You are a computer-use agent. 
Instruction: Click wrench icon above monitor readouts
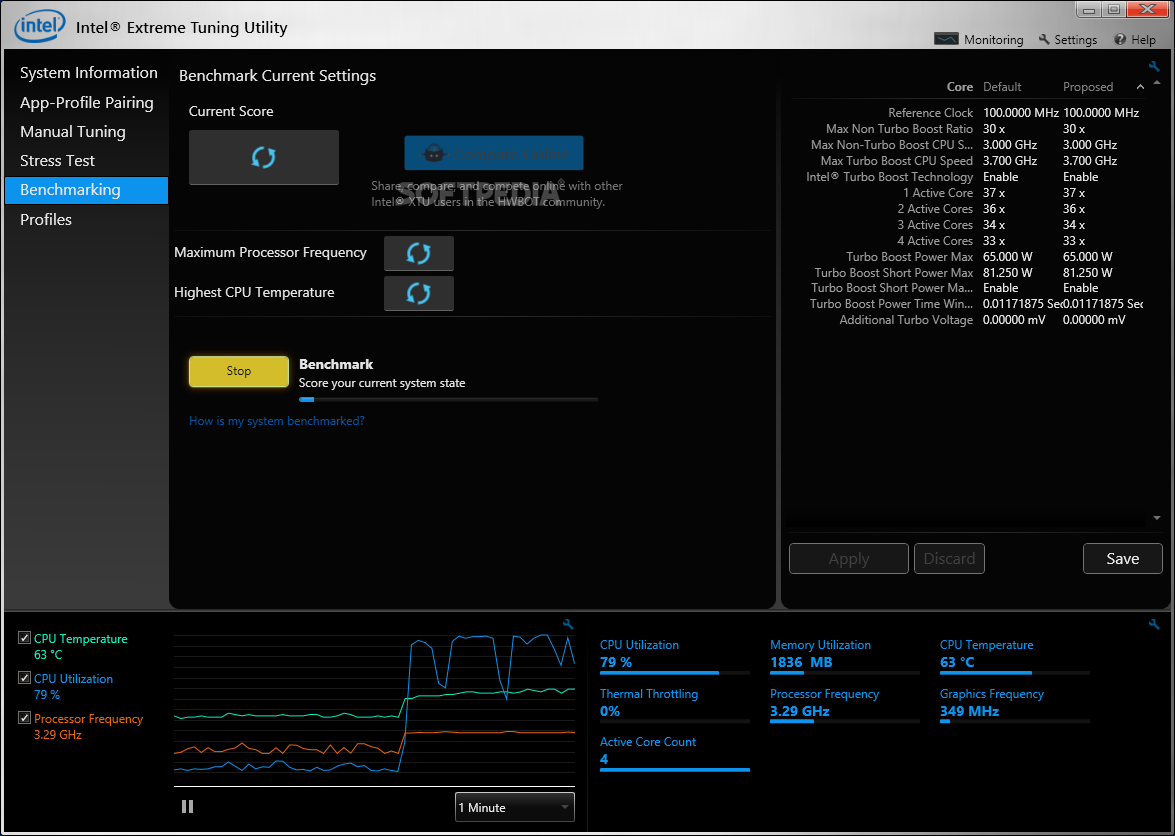pyautogui.click(x=1154, y=624)
